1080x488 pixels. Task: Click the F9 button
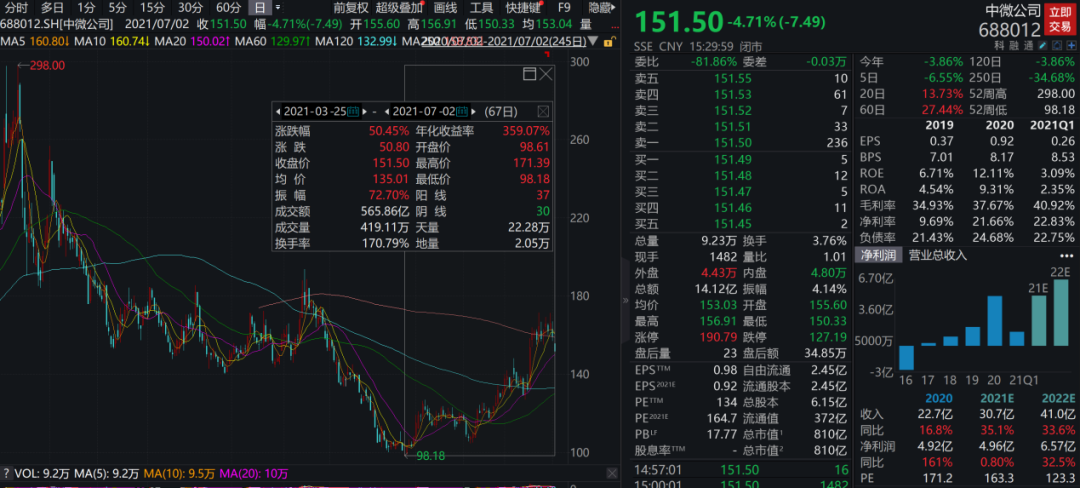[564, 8]
